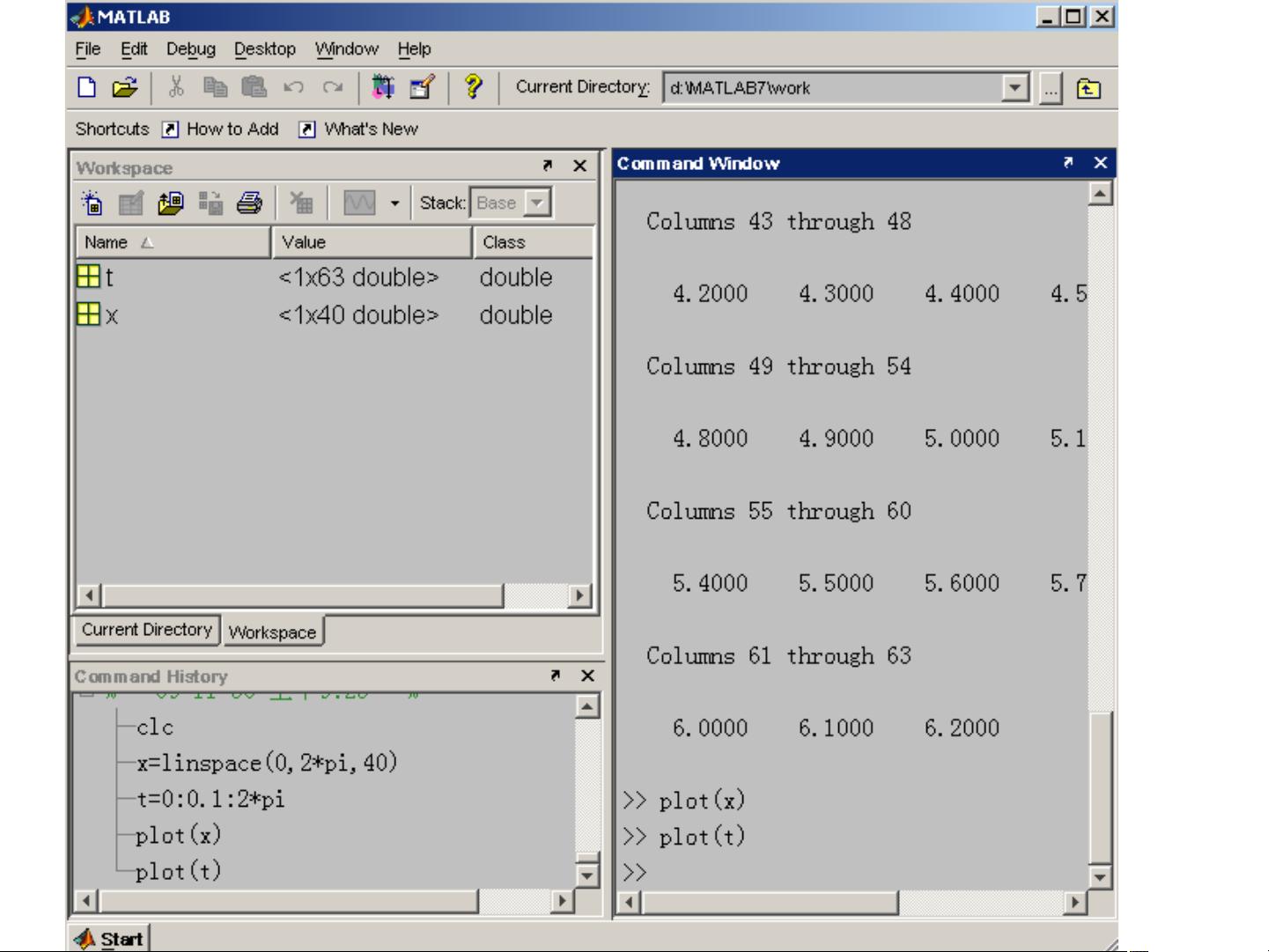Create a new M-file from the toolbar

(x=87, y=87)
